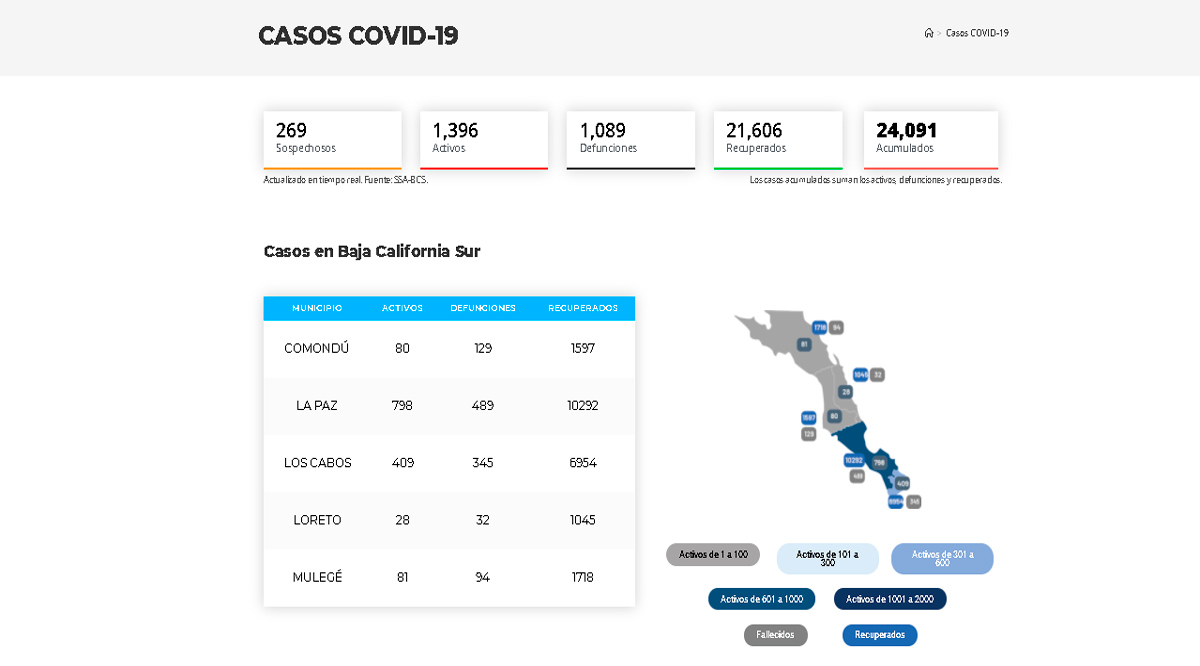Click the 1718 recovered cell for Mulegé
Image resolution: width=1200 pixels, height=666 pixels.
582,577
